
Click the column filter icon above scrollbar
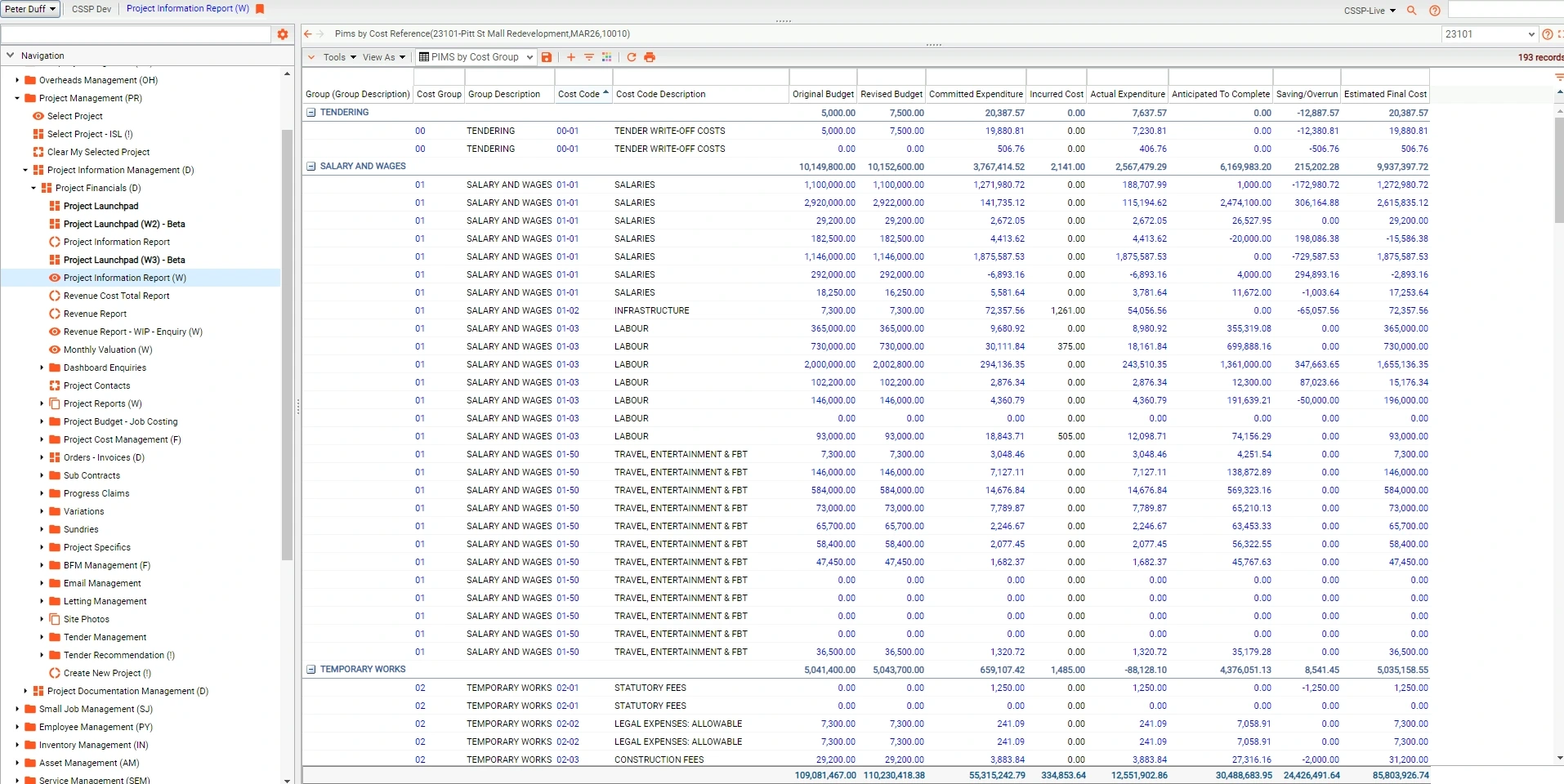click(x=1558, y=77)
